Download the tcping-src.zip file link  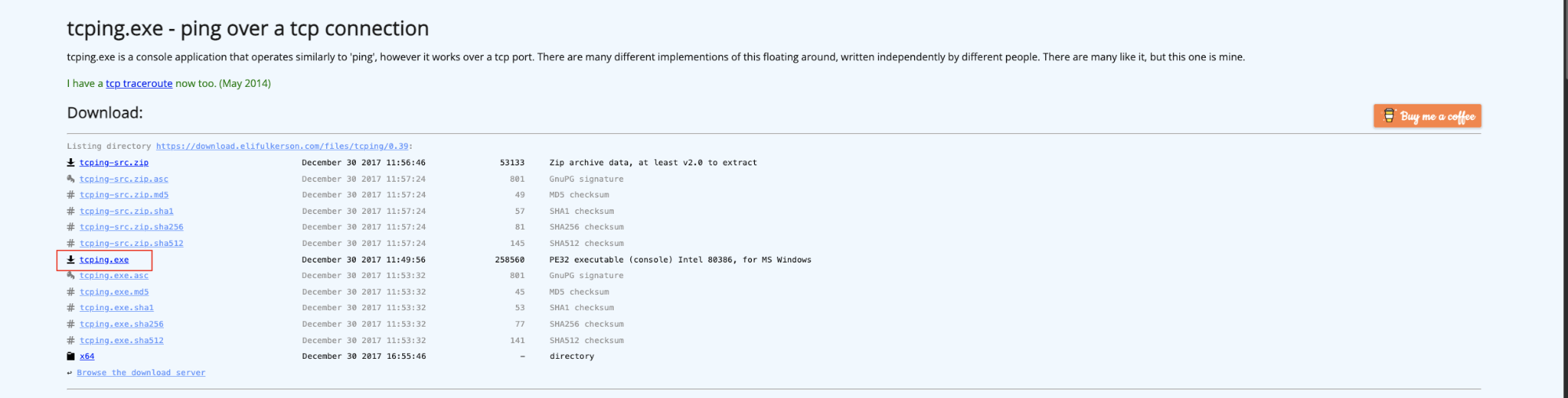coord(114,163)
